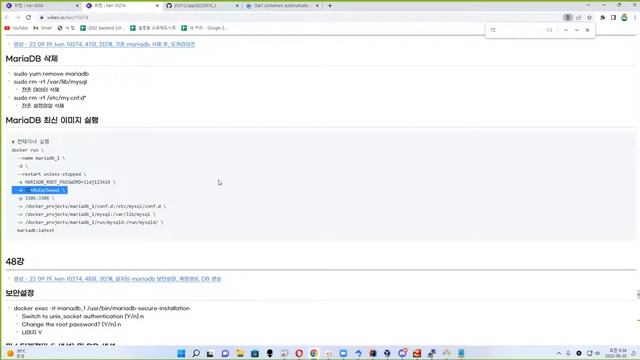Viewport: 640px width, 360px height.
Task: Jump to next find-in-page match
Action: (x=576, y=30)
